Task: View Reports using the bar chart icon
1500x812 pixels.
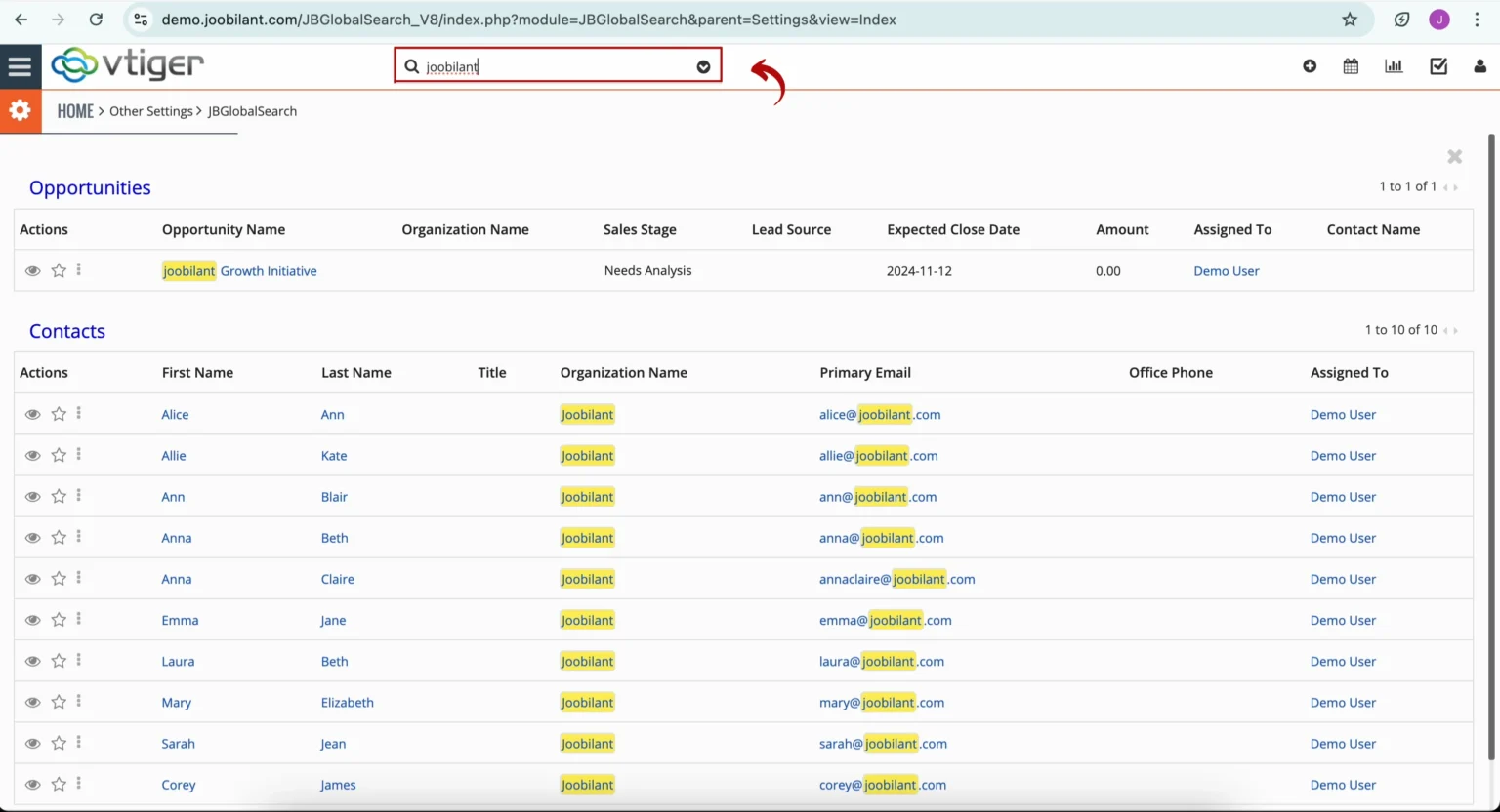Action: click(1394, 65)
